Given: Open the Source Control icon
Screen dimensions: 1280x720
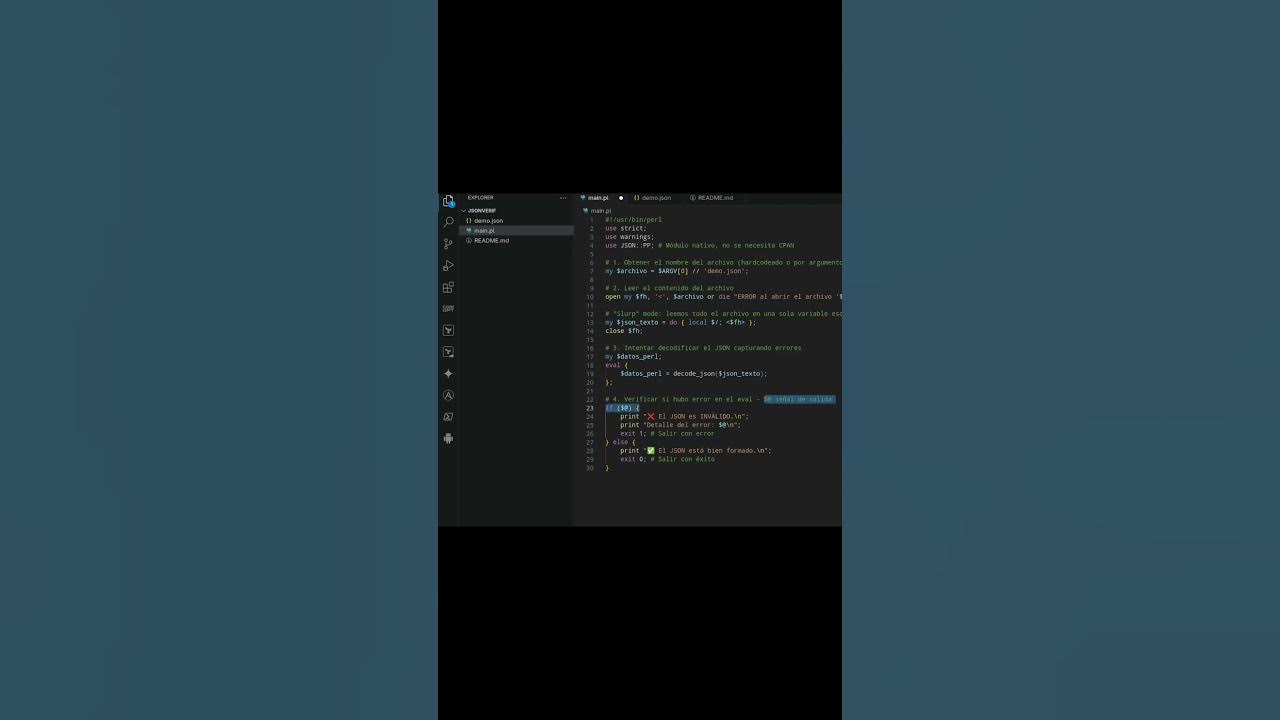Looking at the screenshot, I should 448,243.
